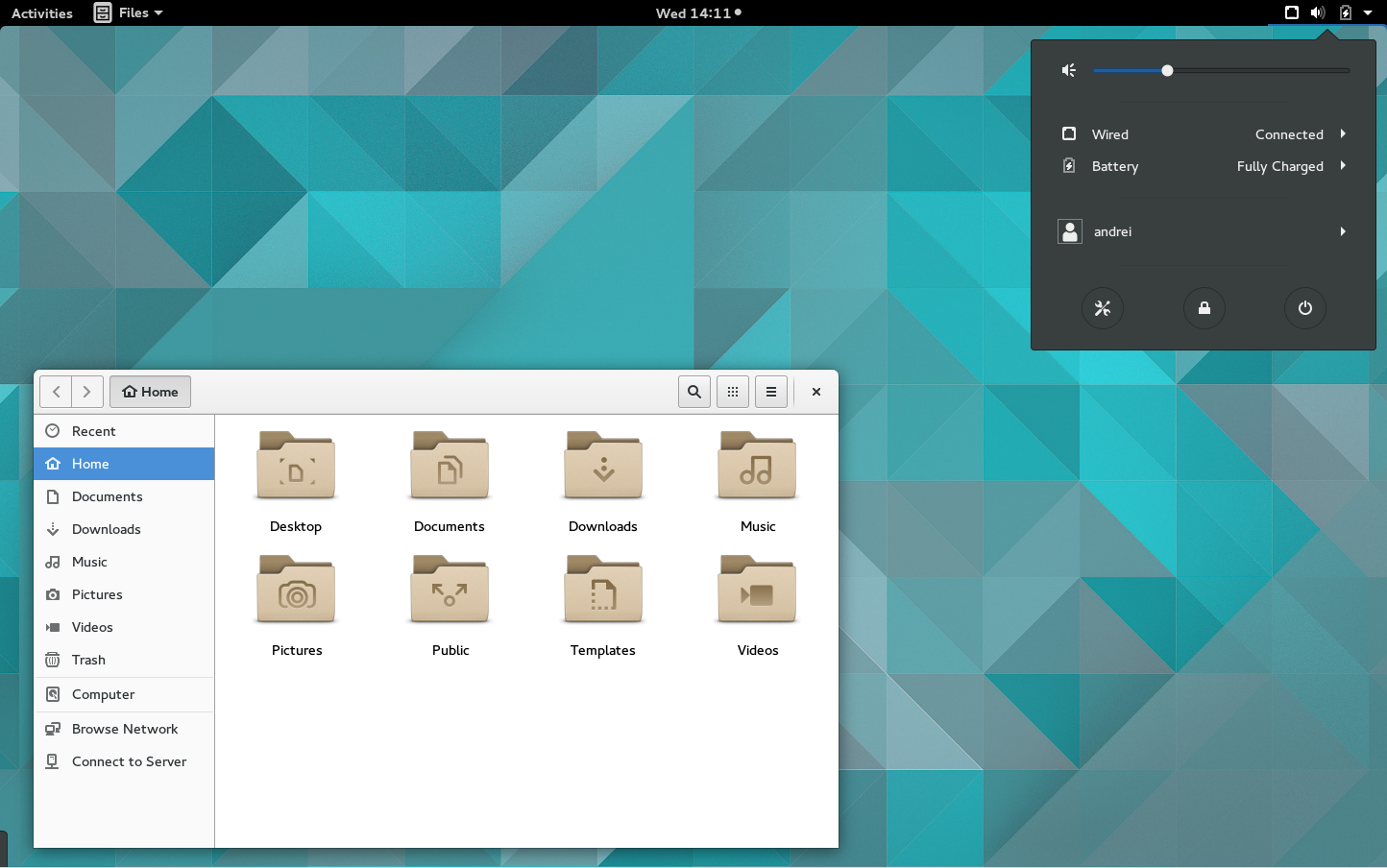Go back with the left arrow button
This screenshot has width=1387, height=868.
pyautogui.click(x=56, y=392)
